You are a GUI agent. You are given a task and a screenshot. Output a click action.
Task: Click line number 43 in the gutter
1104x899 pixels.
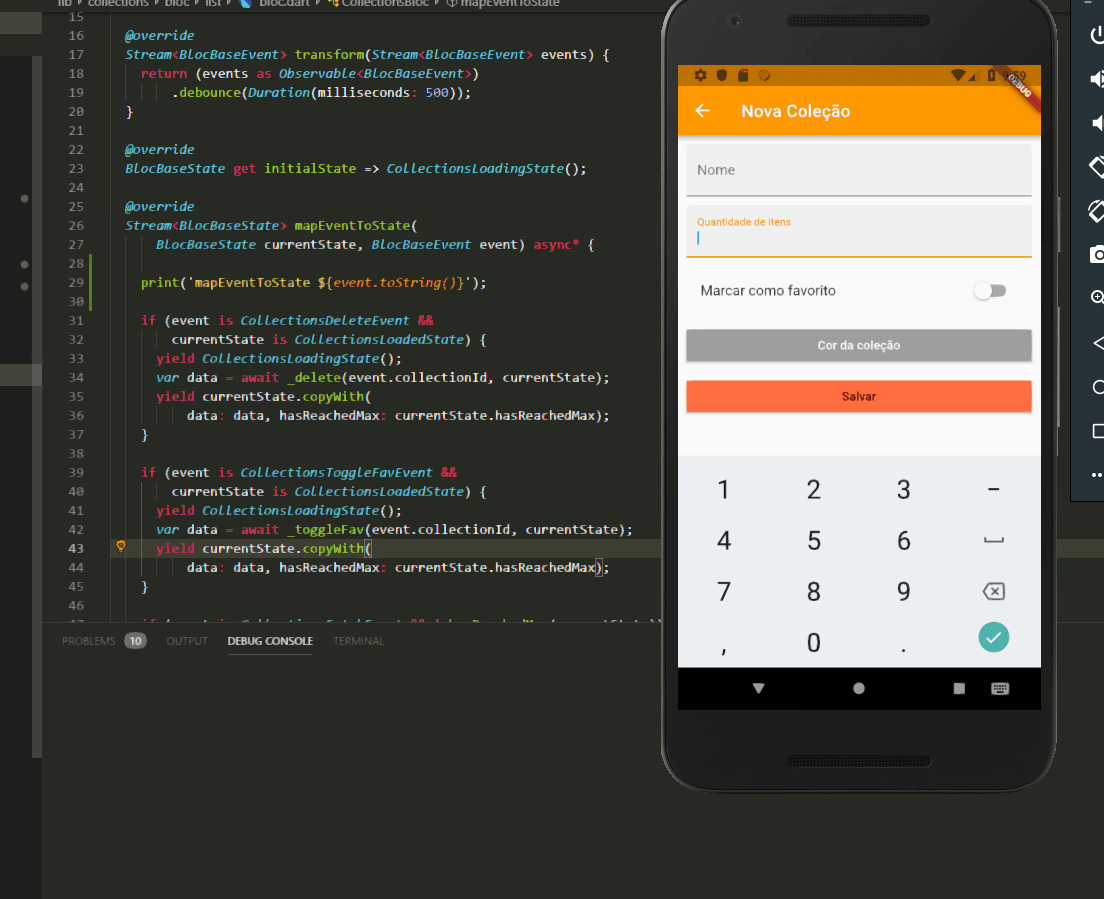76,548
